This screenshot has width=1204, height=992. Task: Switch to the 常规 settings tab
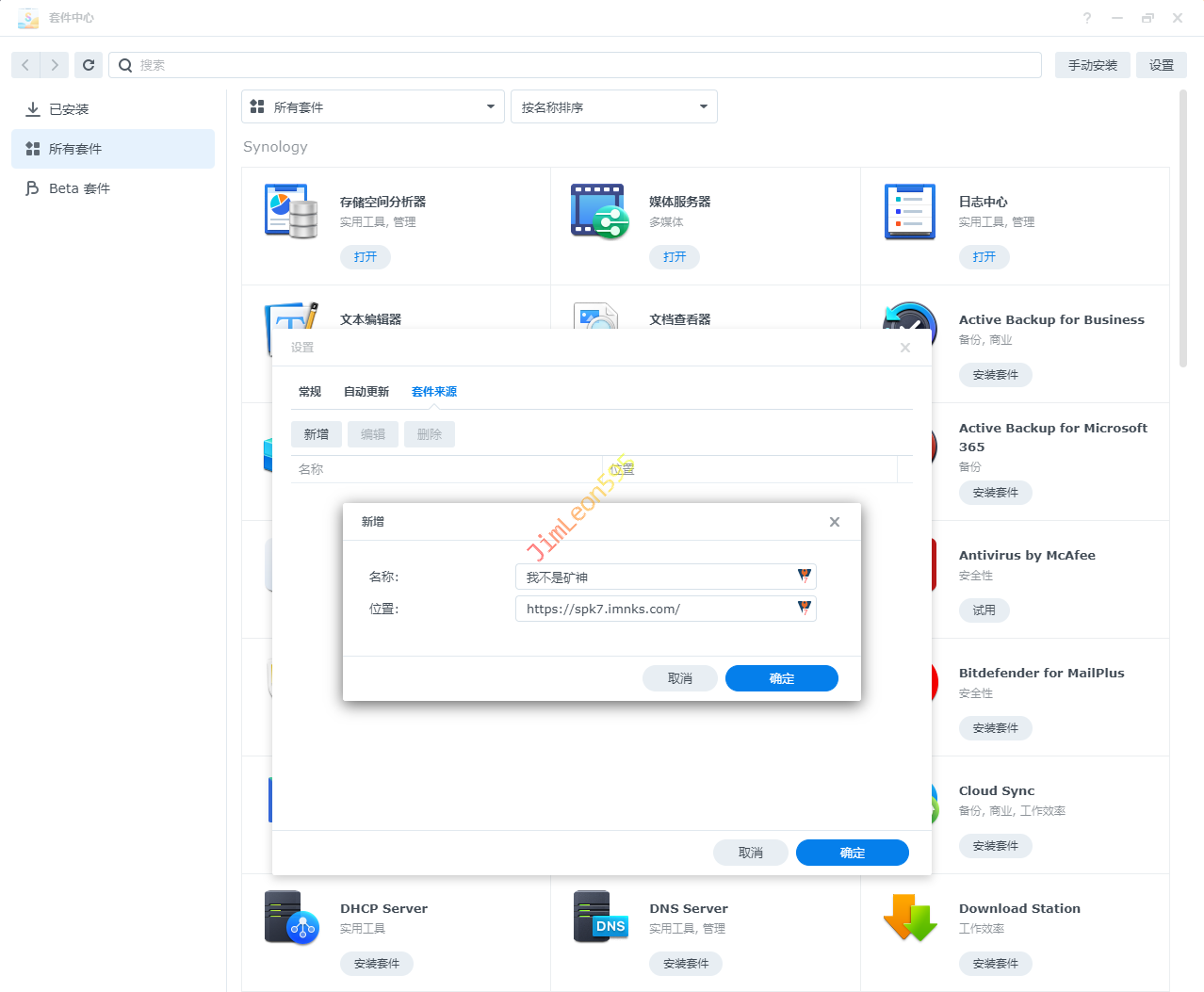click(310, 392)
